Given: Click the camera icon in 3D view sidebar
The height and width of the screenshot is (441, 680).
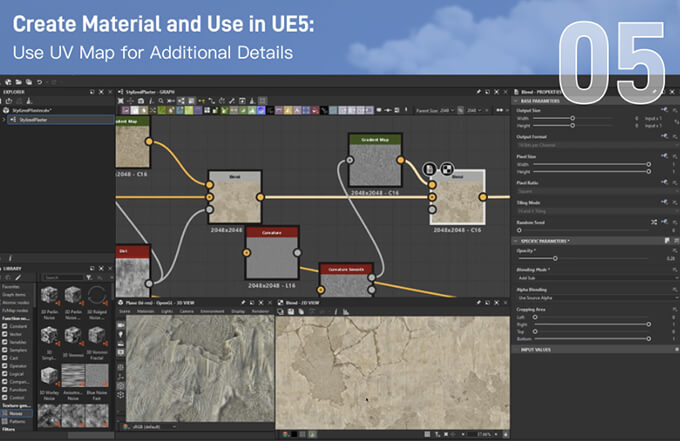Looking at the screenshot, I should pyautogui.click(x=121, y=325).
